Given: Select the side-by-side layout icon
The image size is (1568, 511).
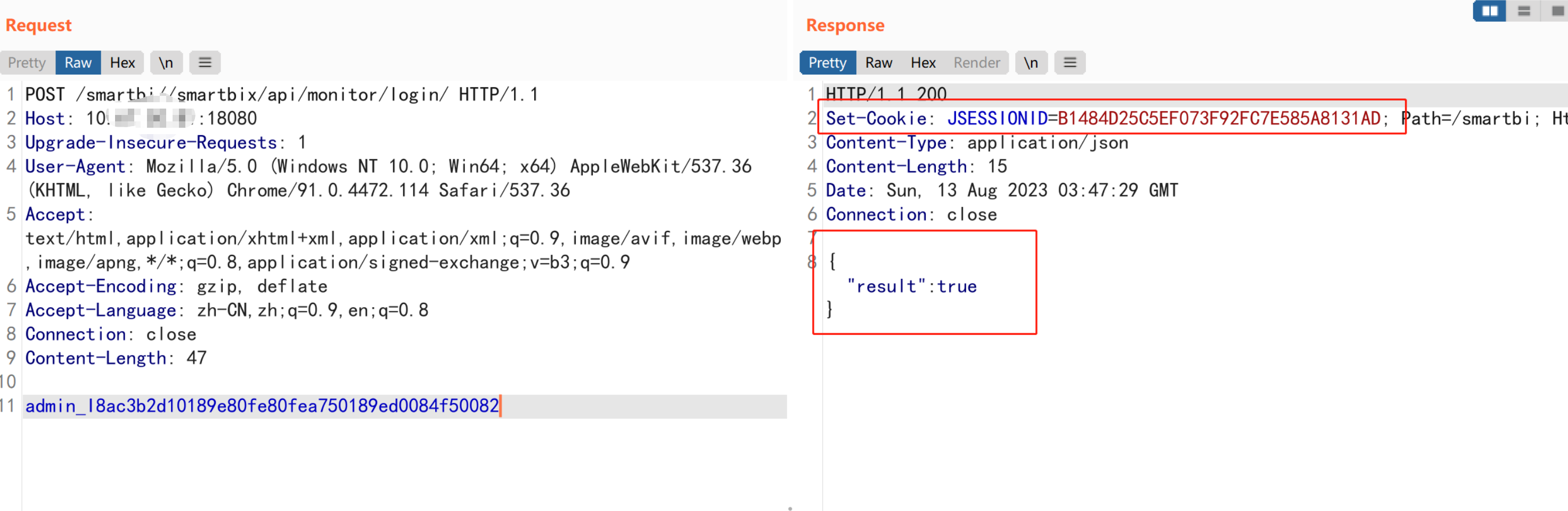Looking at the screenshot, I should click(x=1490, y=11).
